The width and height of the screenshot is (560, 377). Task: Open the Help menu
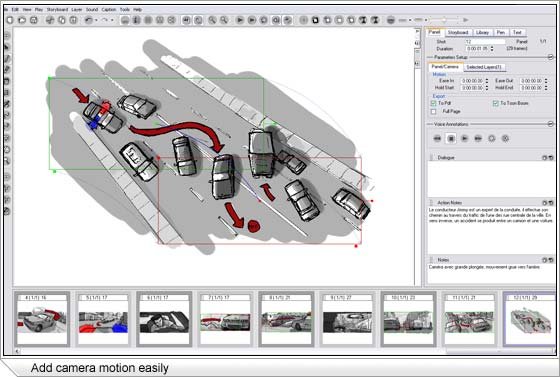[138, 10]
